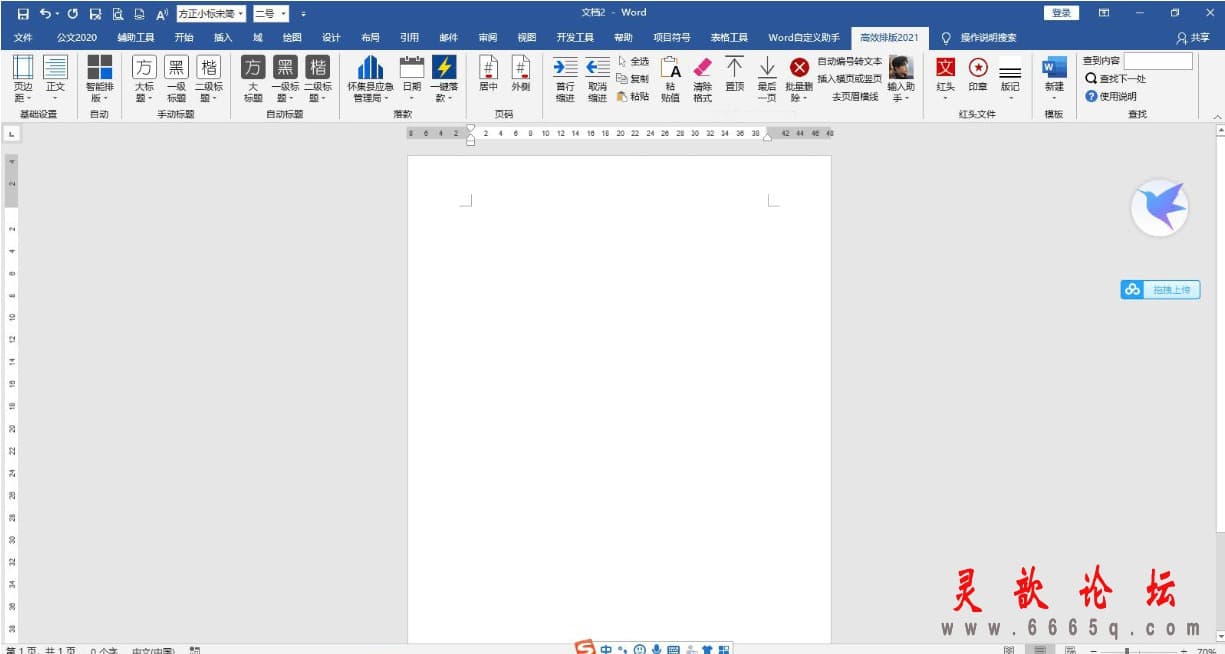Click the horizontal ruler's right margin area

800,133
